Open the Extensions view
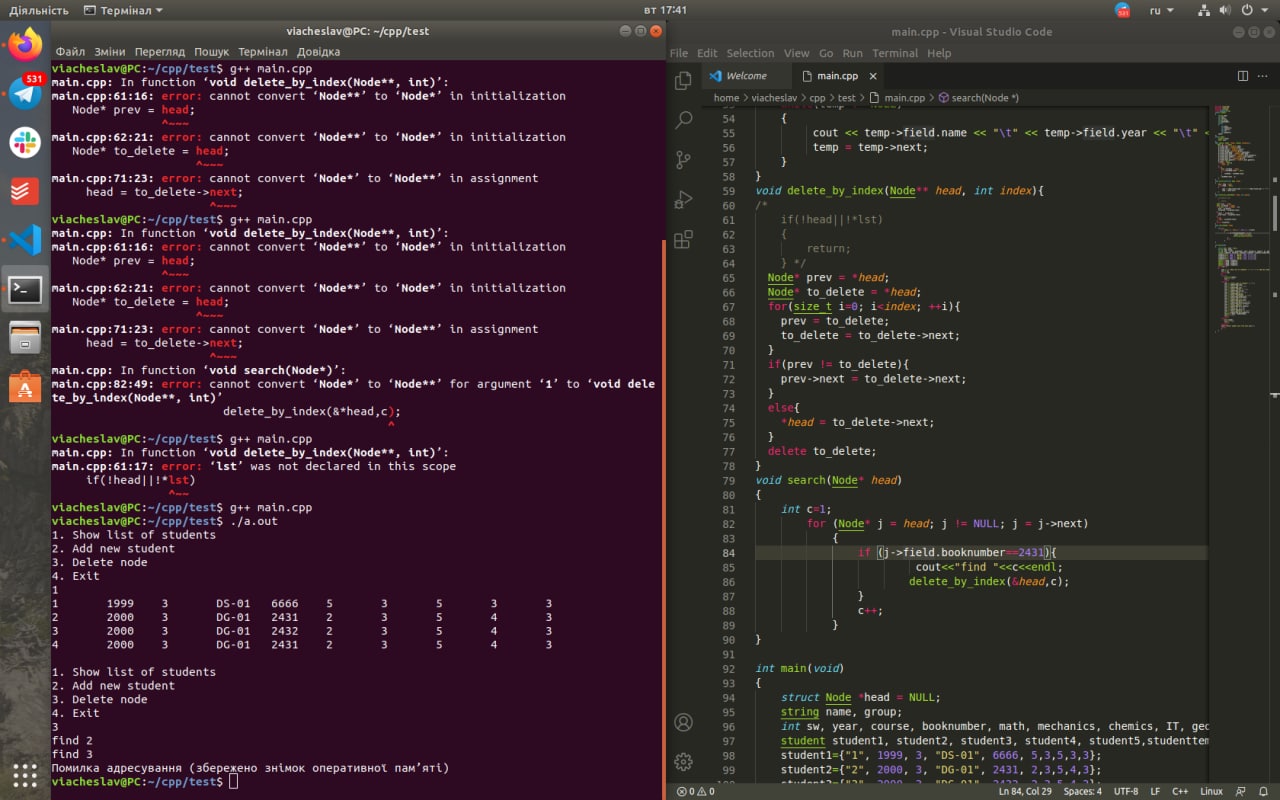 click(x=684, y=239)
